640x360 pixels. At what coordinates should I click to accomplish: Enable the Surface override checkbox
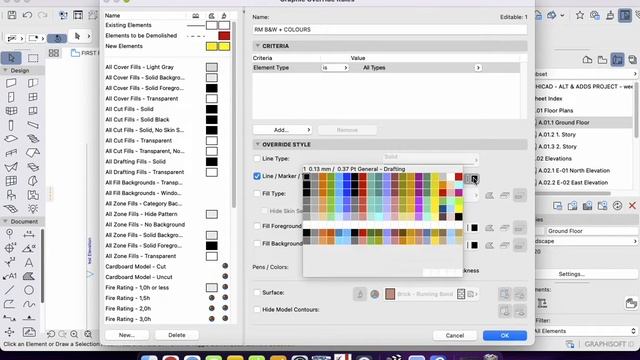pos(257,292)
